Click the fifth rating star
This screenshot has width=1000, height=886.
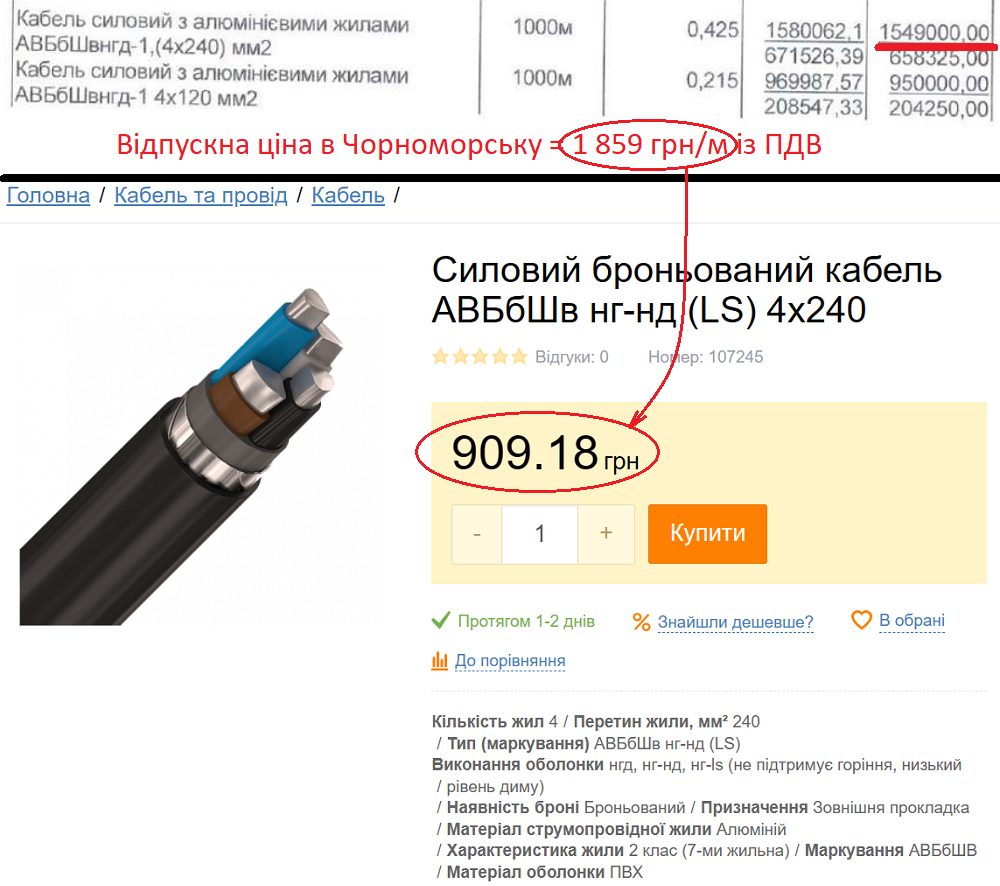pyautogui.click(x=520, y=357)
